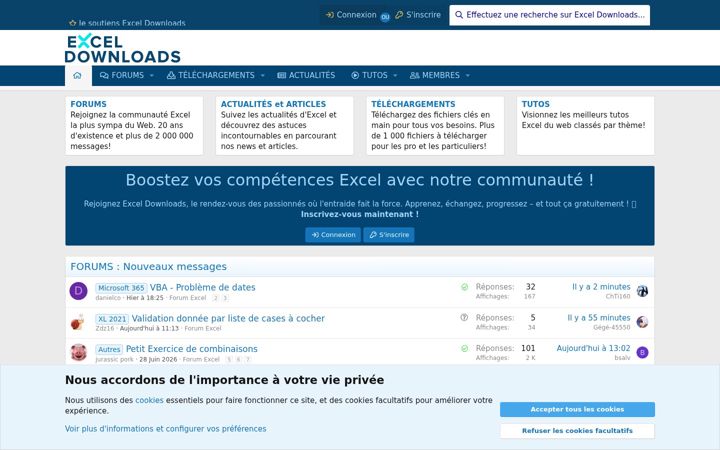The height and width of the screenshot is (450, 720).
Task: Click Zdz16 user avatar
Action: 79,322
